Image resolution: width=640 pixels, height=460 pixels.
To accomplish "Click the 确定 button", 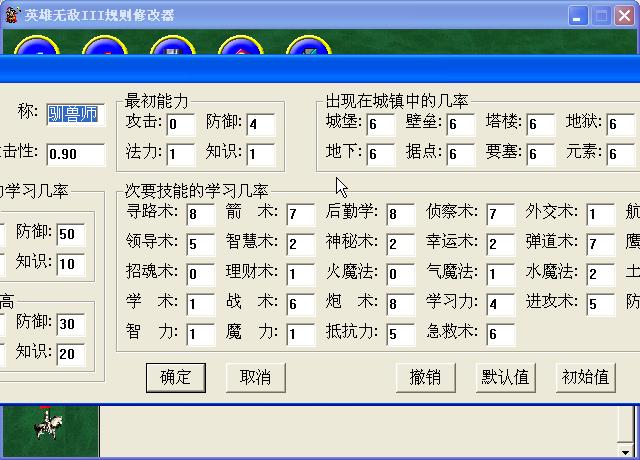I will tap(176, 378).
